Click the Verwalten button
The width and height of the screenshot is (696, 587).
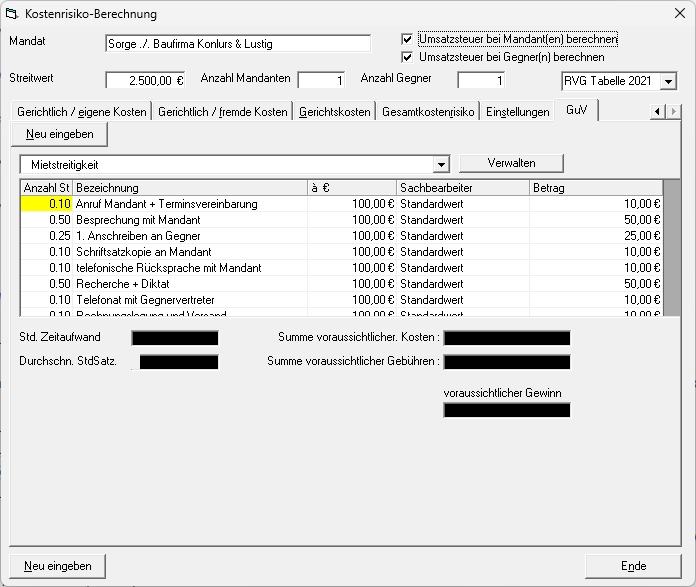511,163
